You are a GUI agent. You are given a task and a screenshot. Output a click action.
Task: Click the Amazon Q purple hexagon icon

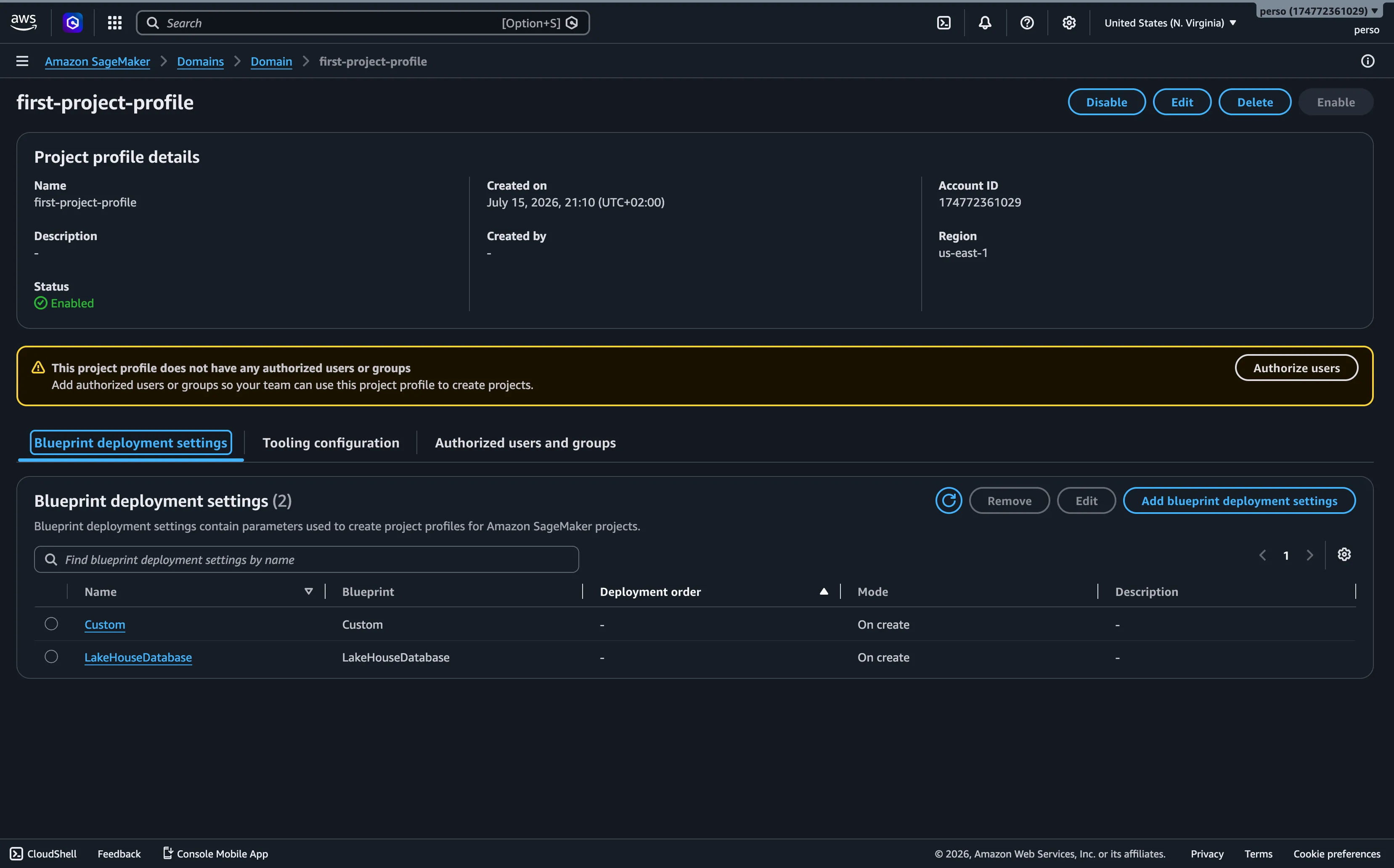coord(72,22)
